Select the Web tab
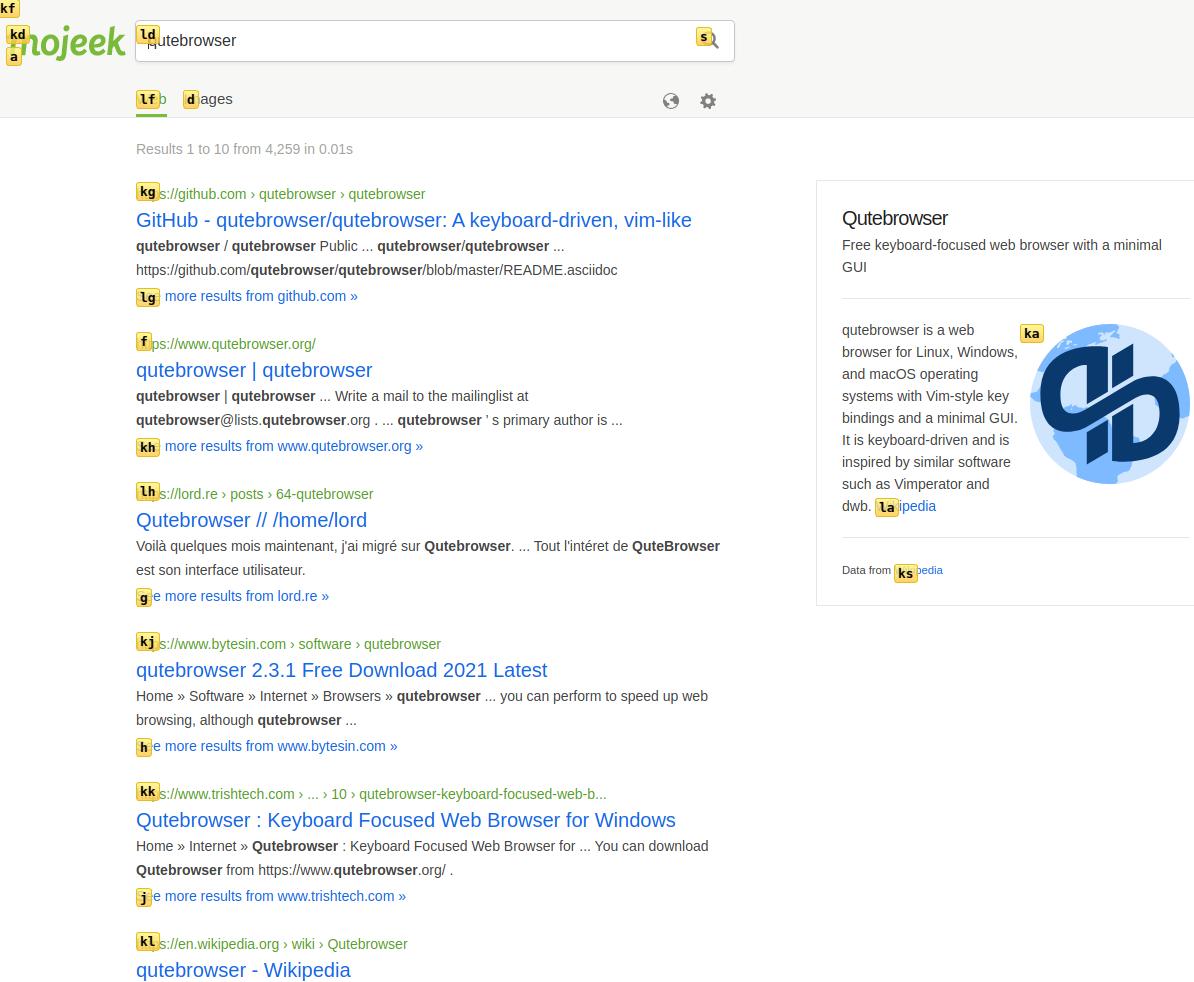1194x982 pixels. tap(151, 99)
